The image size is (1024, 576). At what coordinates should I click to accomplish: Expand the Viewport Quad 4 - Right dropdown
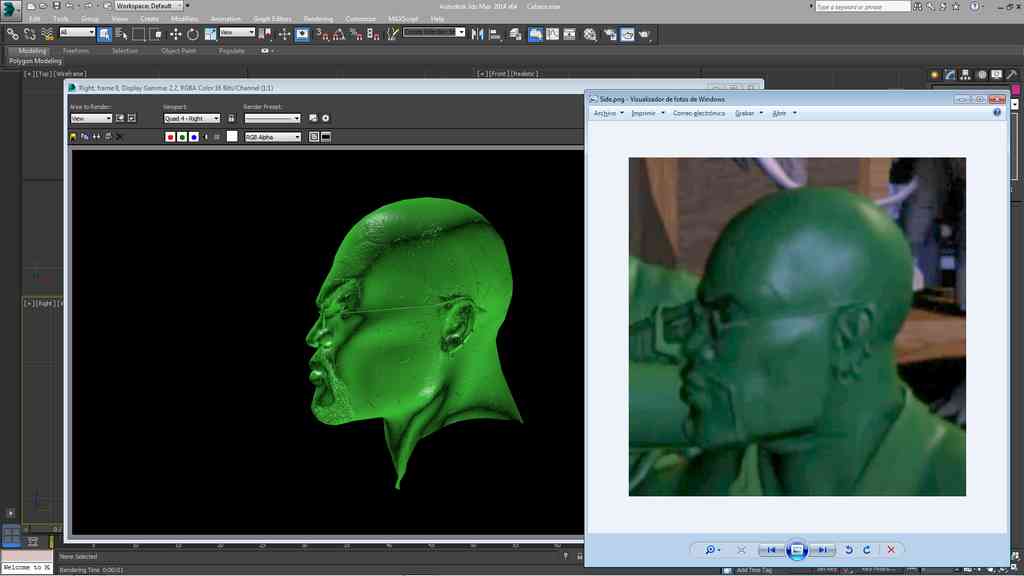coord(191,118)
